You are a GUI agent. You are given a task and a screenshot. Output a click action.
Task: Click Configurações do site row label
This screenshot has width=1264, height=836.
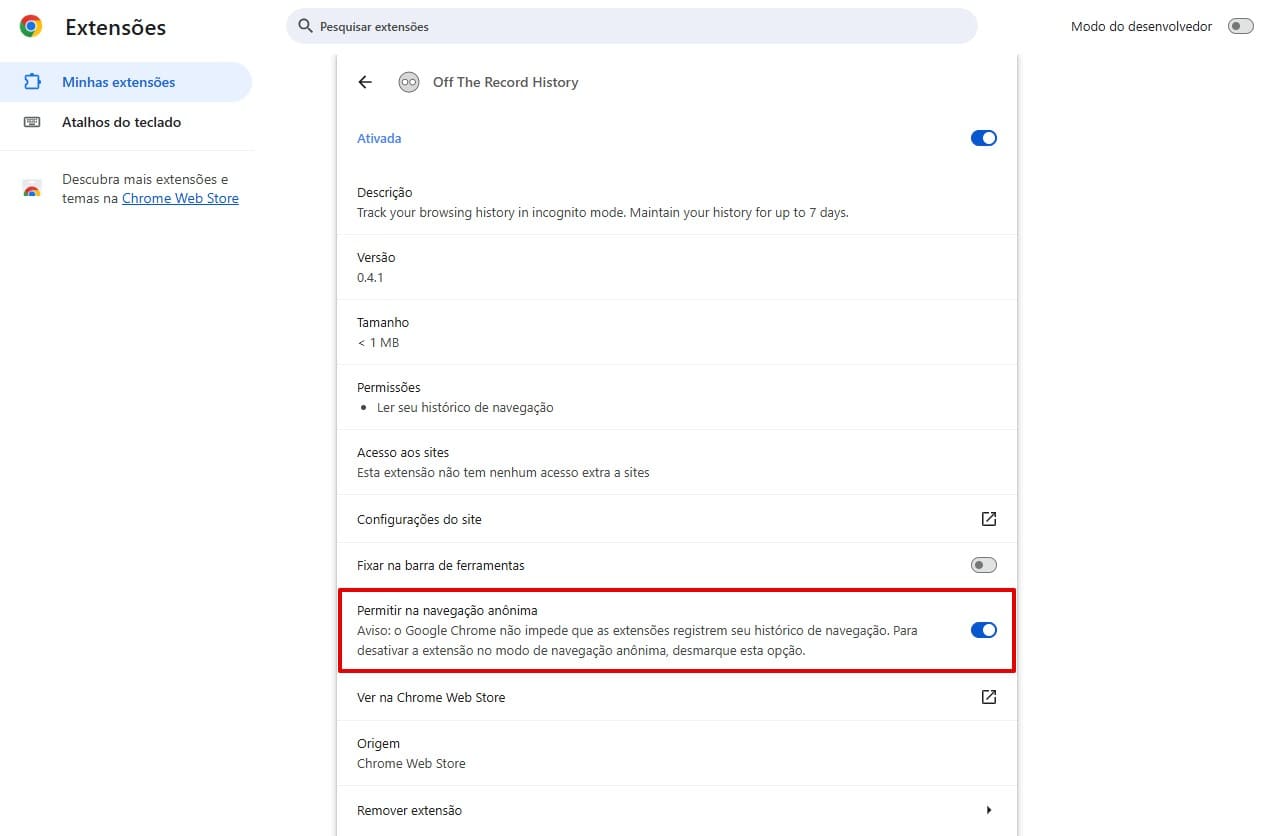419,519
